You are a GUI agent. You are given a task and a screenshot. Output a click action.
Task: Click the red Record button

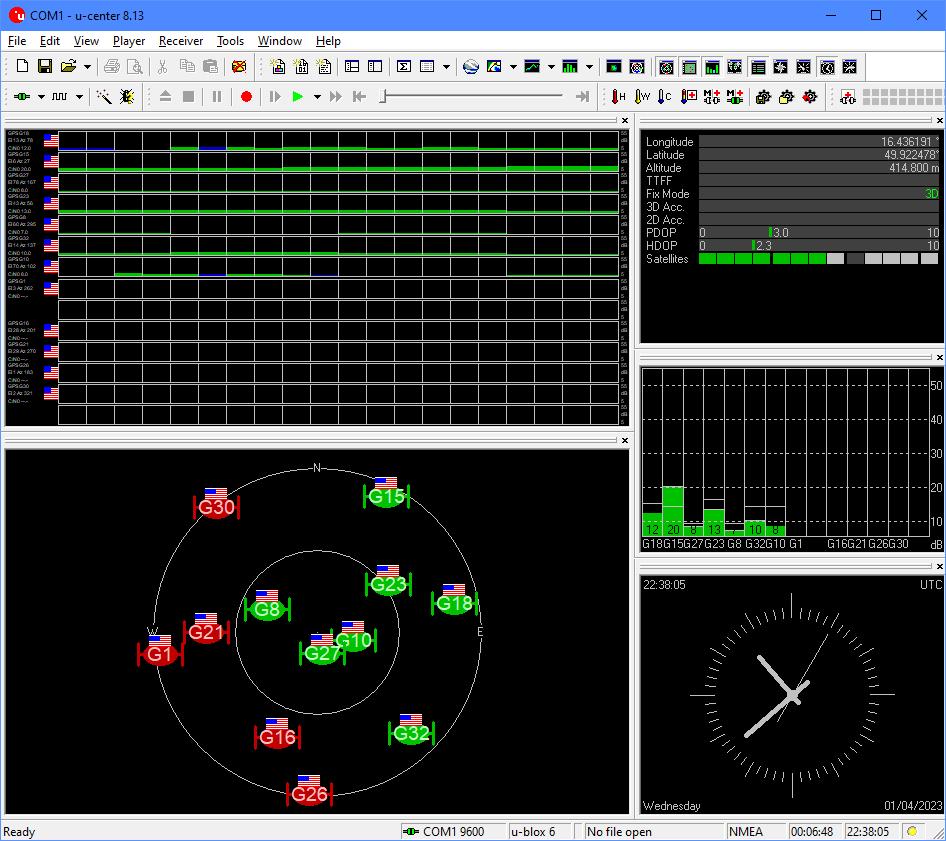point(246,97)
